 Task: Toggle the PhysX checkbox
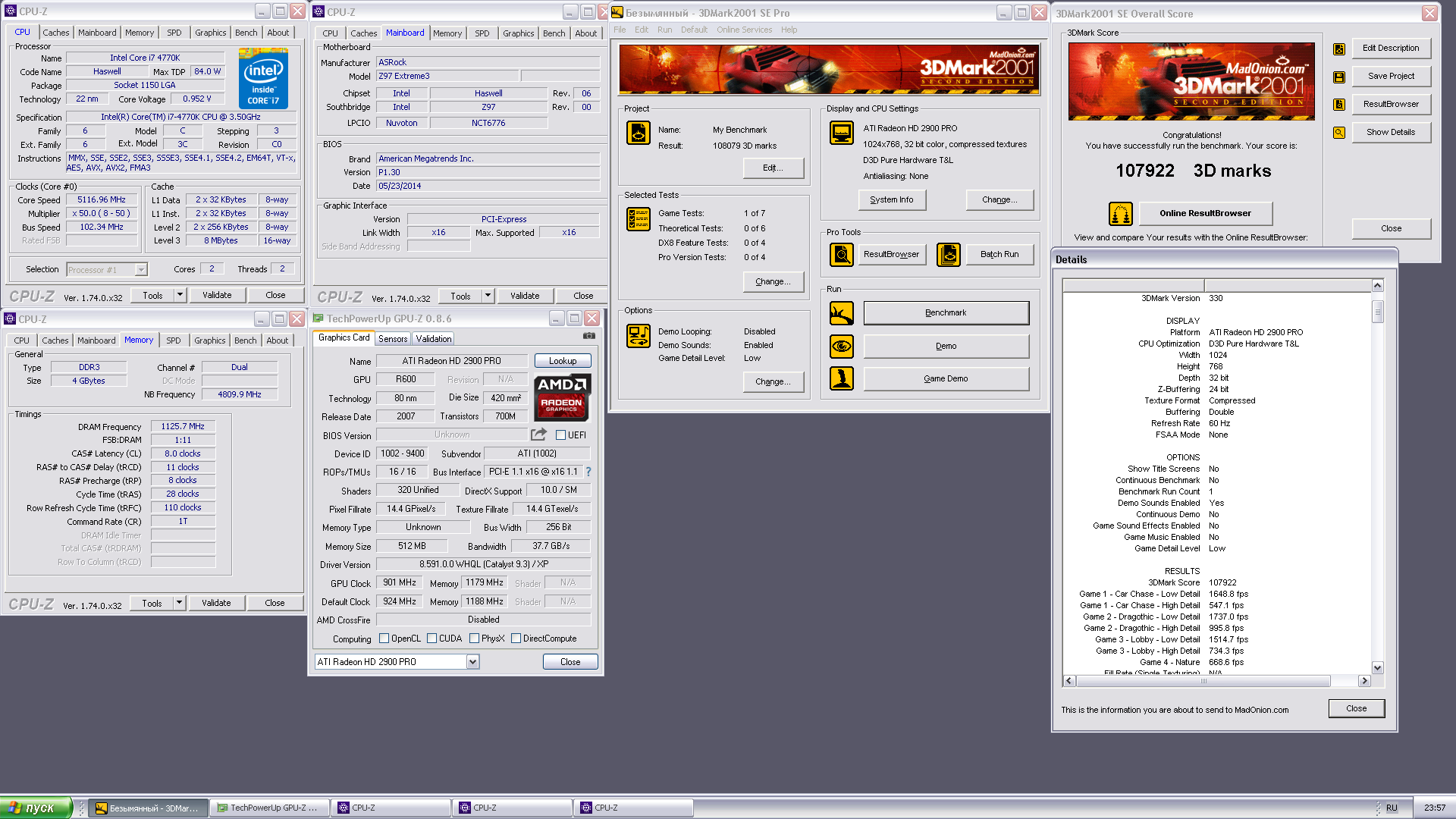point(474,639)
